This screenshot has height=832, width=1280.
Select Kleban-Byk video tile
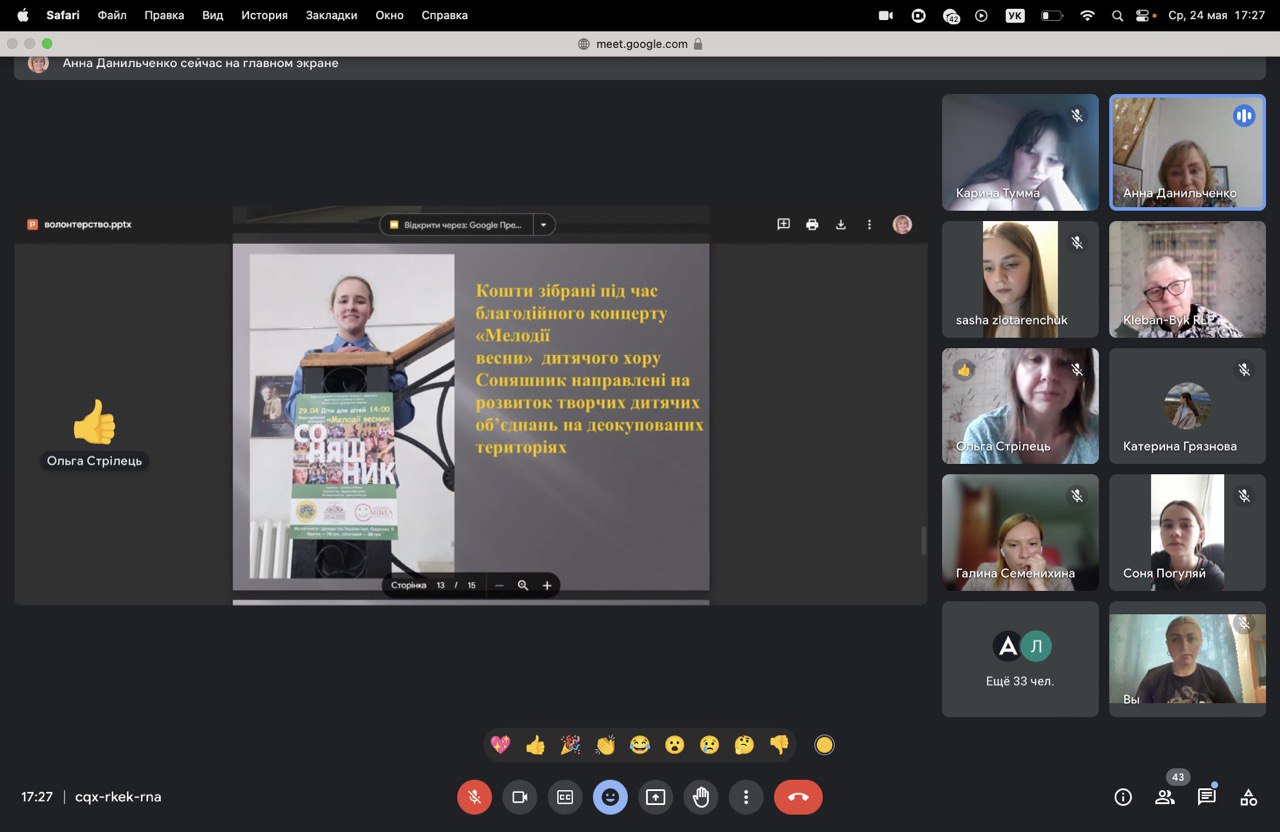[x=1187, y=279]
